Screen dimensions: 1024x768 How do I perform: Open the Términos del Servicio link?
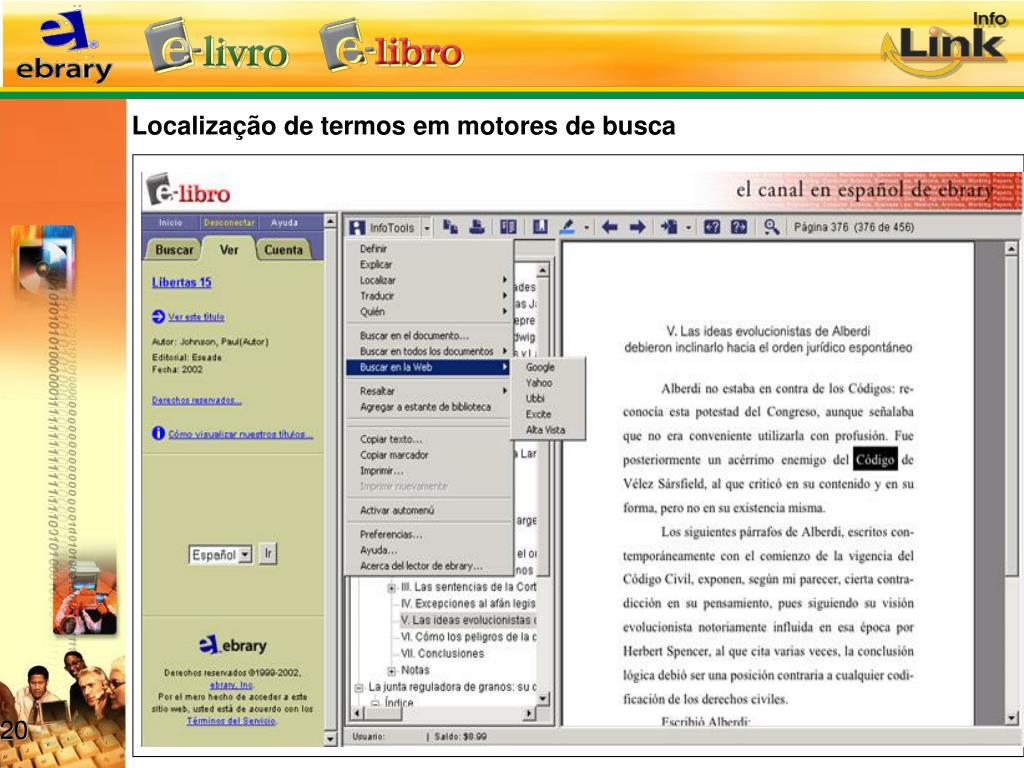231,721
